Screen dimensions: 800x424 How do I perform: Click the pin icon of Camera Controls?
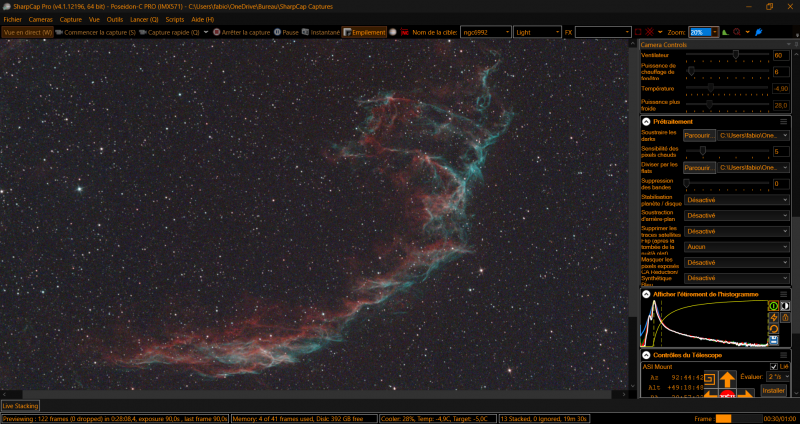click(796, 45)
